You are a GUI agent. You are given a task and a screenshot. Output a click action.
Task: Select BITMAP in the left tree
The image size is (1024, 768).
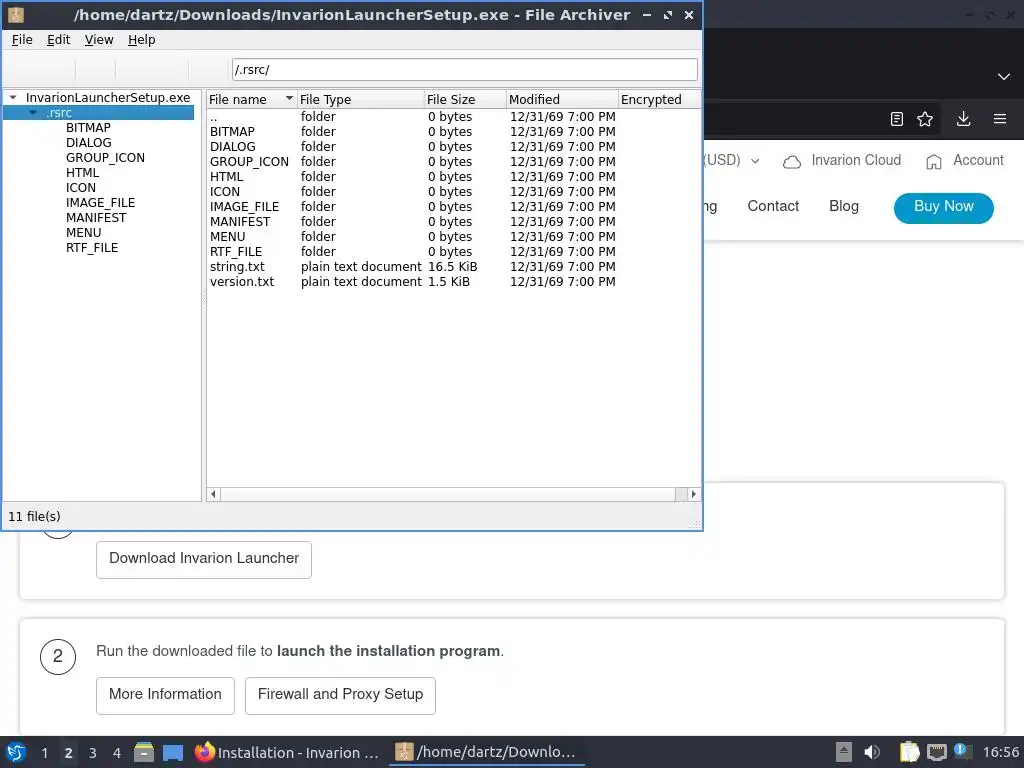coord(88,127)
